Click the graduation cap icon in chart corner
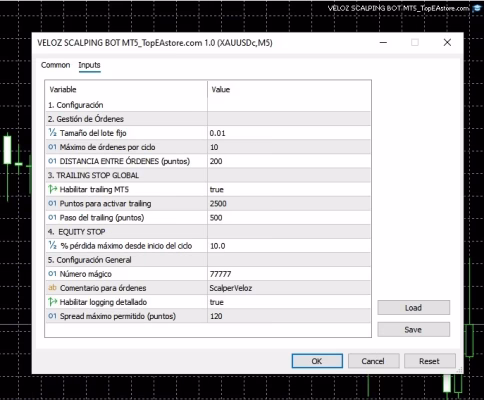This screenshot has height=400, width=484. point(477,8)
